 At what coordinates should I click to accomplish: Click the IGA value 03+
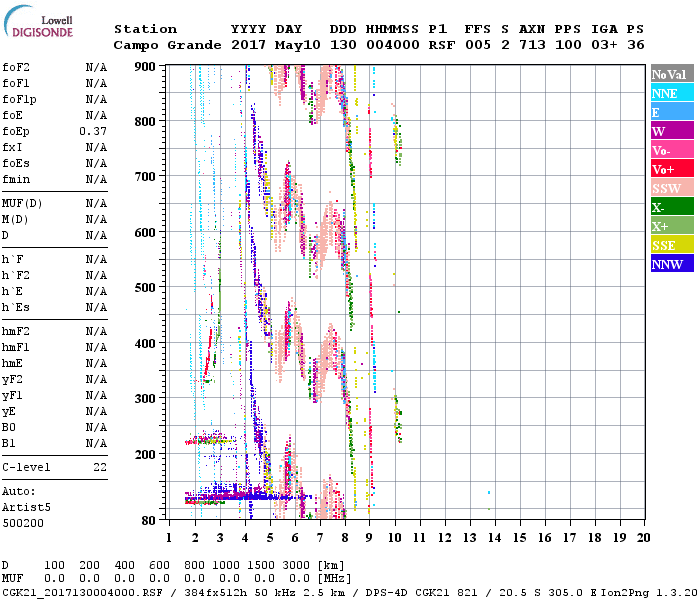coord(604,45)
